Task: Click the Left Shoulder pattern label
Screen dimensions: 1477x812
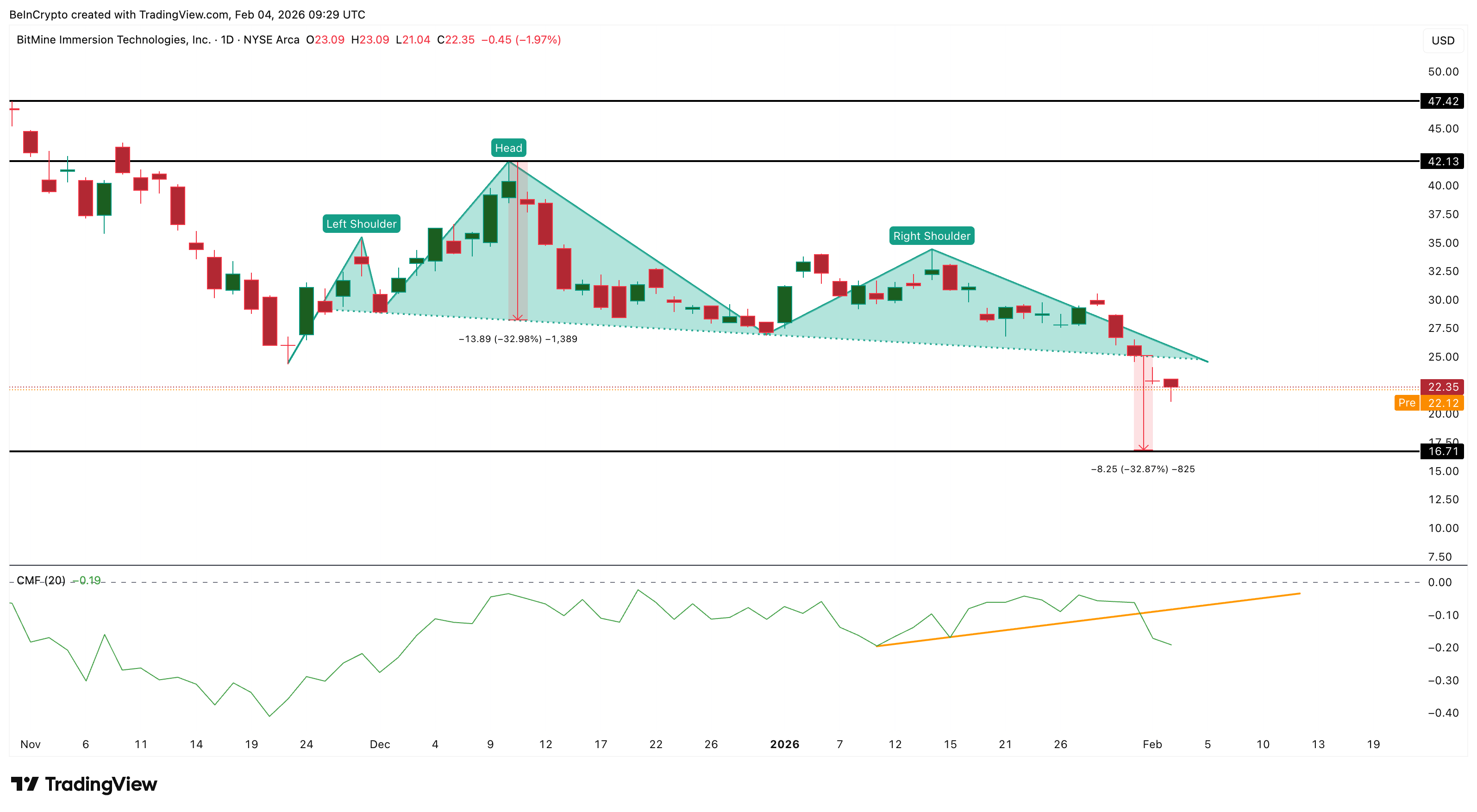Action: [362, 224]
